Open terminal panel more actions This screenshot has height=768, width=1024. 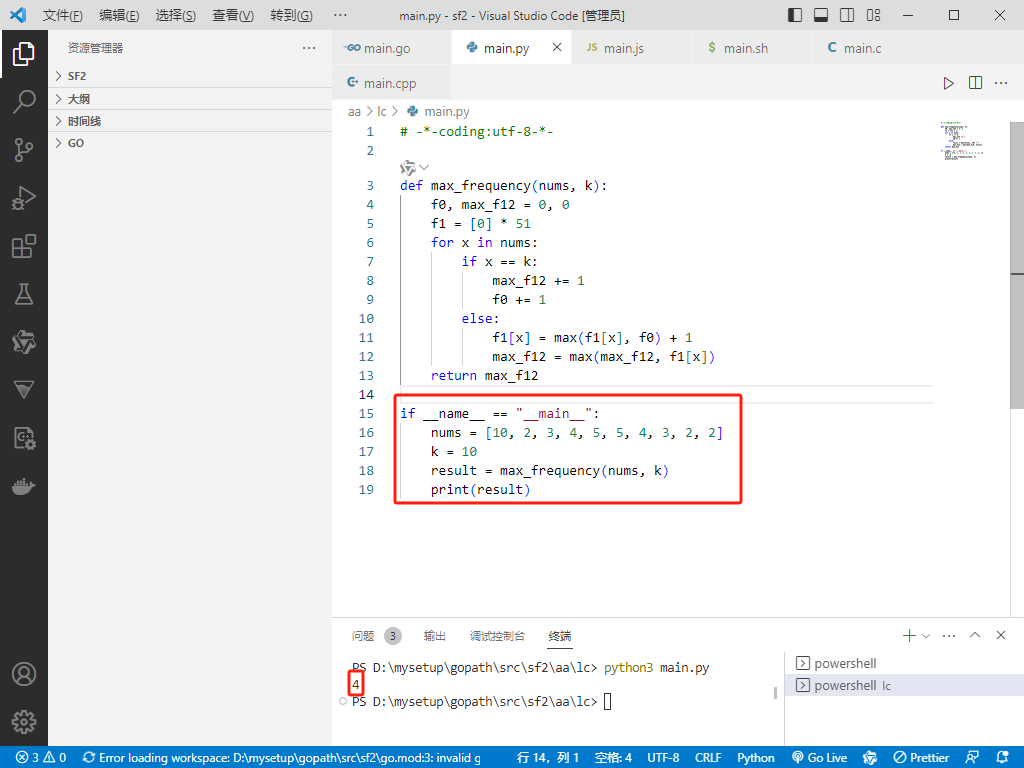[949, 635]
